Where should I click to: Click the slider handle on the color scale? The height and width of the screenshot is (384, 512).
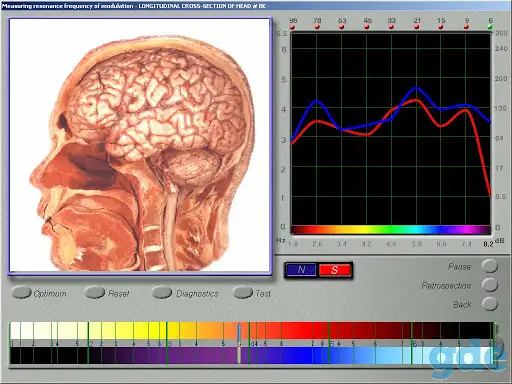239,343
